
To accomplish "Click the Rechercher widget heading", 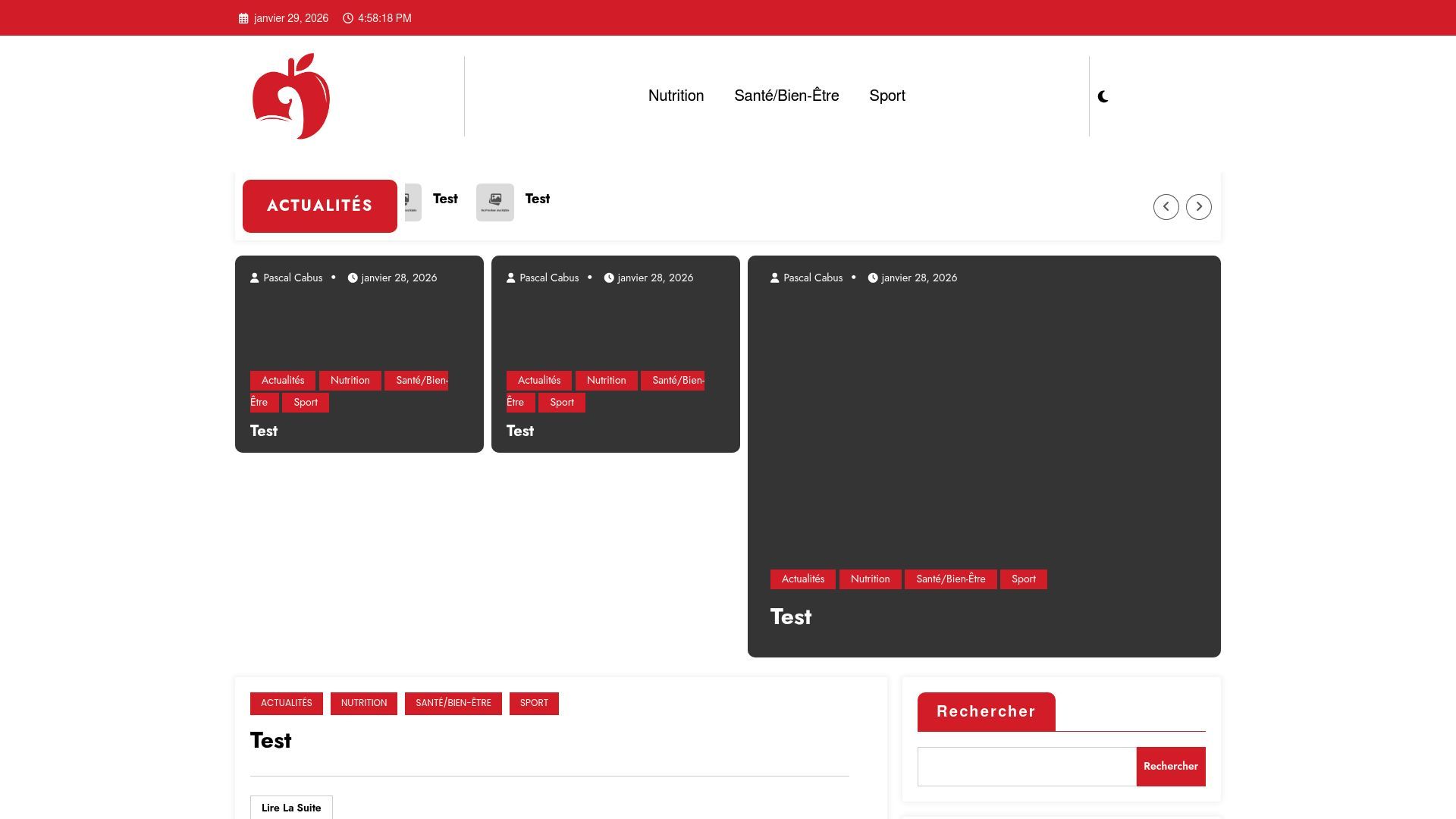I will coord(986,711).
